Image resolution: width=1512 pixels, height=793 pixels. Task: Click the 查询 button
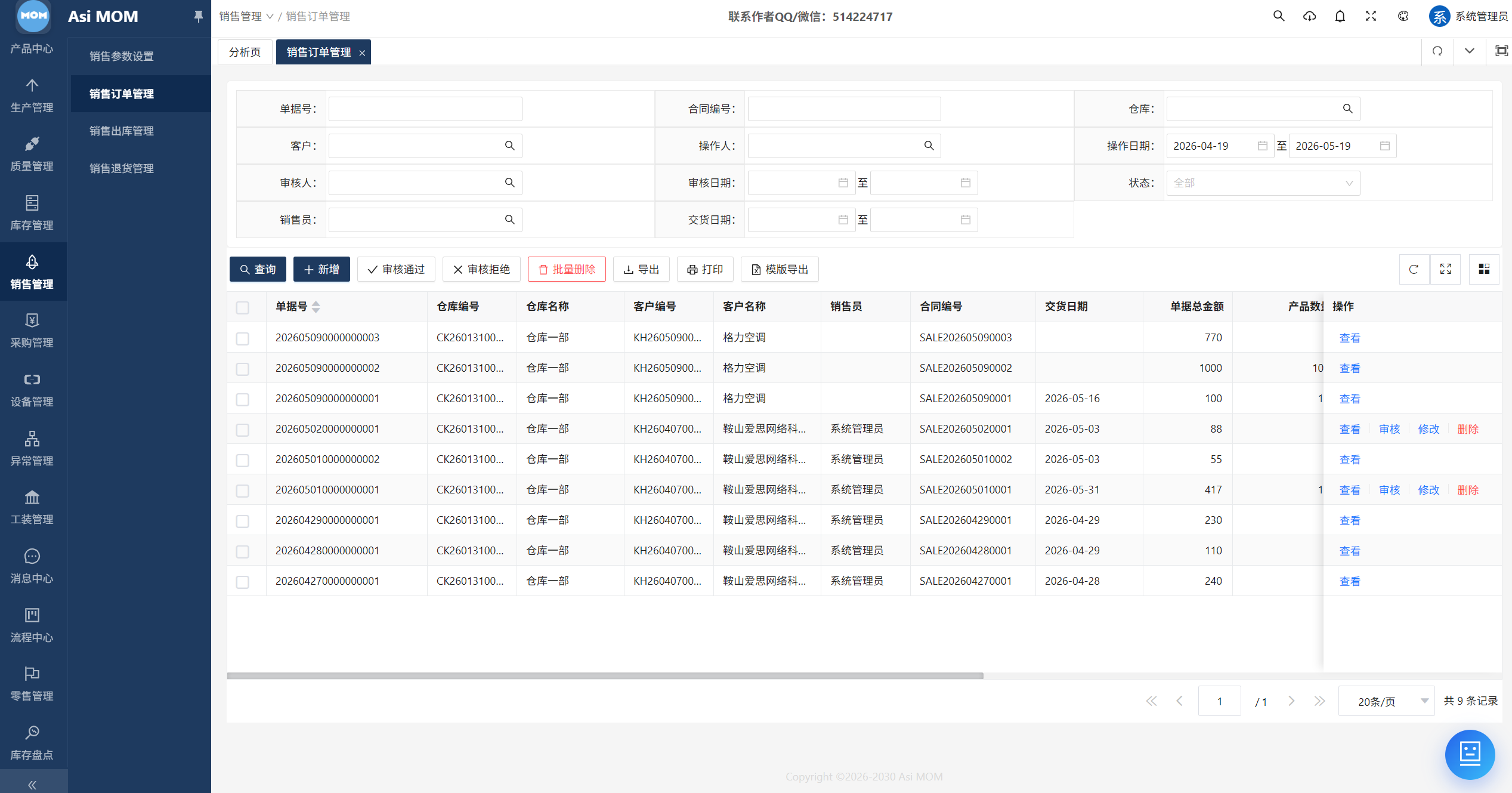point(258,270)
